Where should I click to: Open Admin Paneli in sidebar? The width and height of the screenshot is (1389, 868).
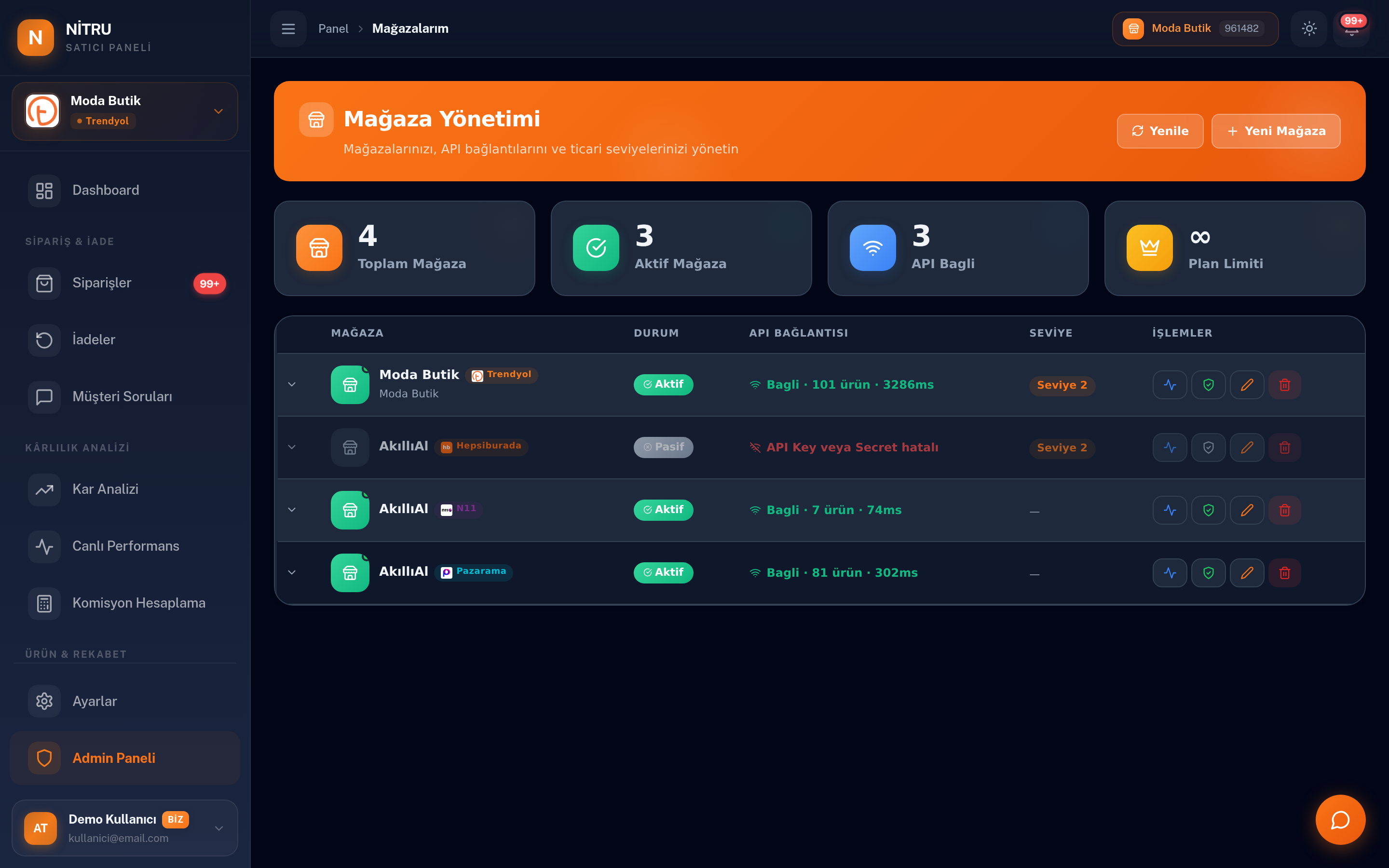124,758
